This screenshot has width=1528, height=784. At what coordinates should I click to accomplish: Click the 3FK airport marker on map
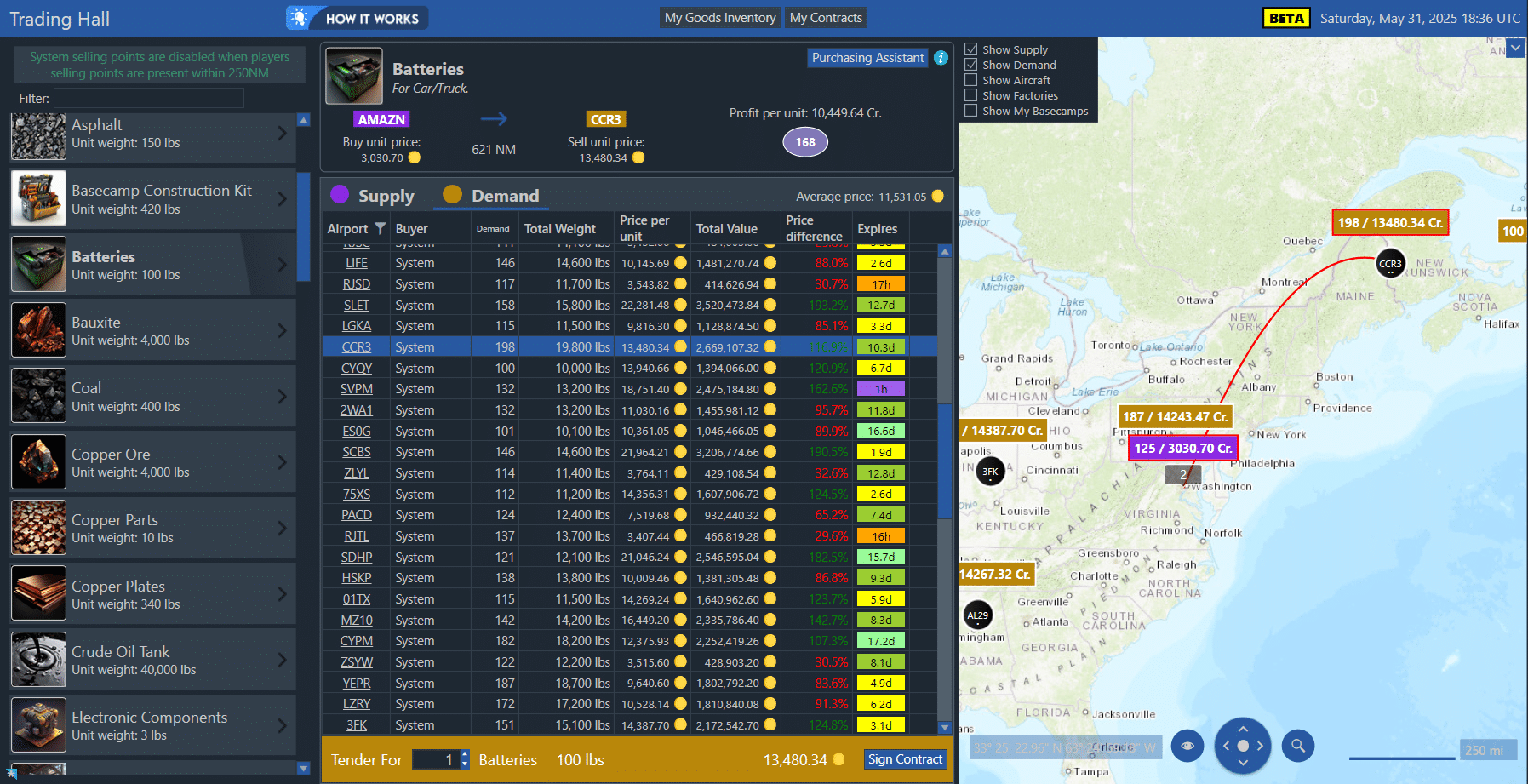coord(990,471)
